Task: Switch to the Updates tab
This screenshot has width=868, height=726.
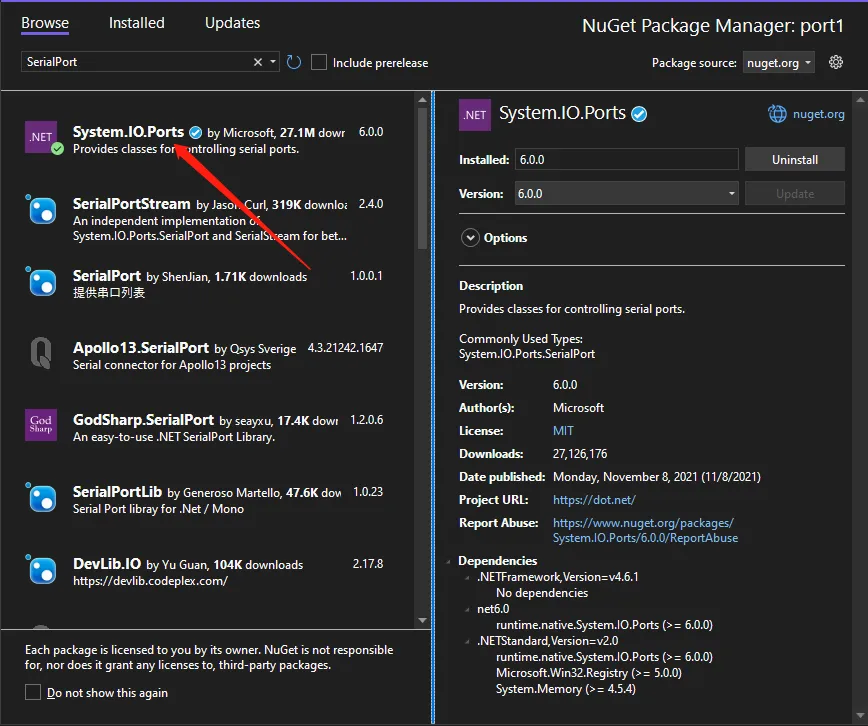Action: tap(232, 23)
